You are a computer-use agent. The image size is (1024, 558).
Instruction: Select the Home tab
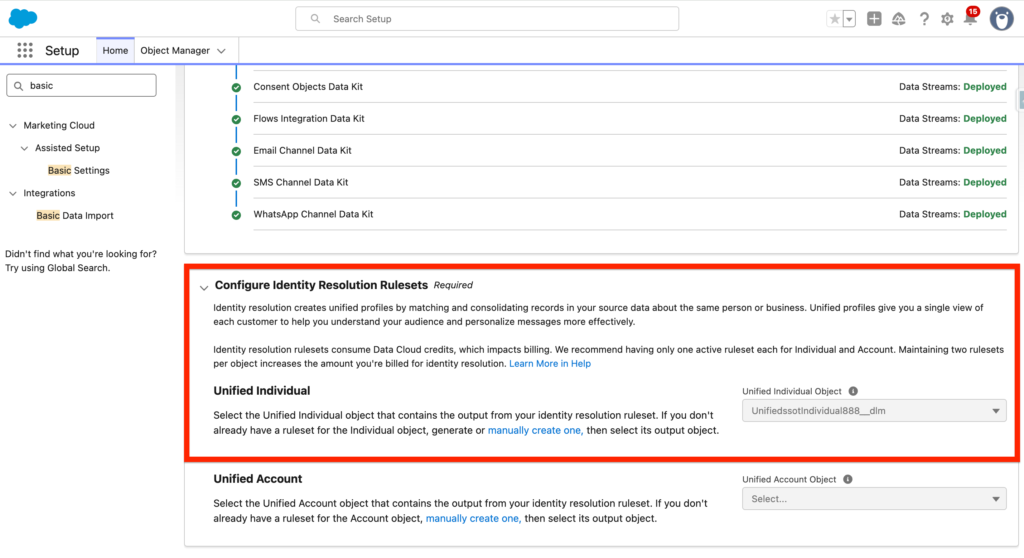[115, 51]
